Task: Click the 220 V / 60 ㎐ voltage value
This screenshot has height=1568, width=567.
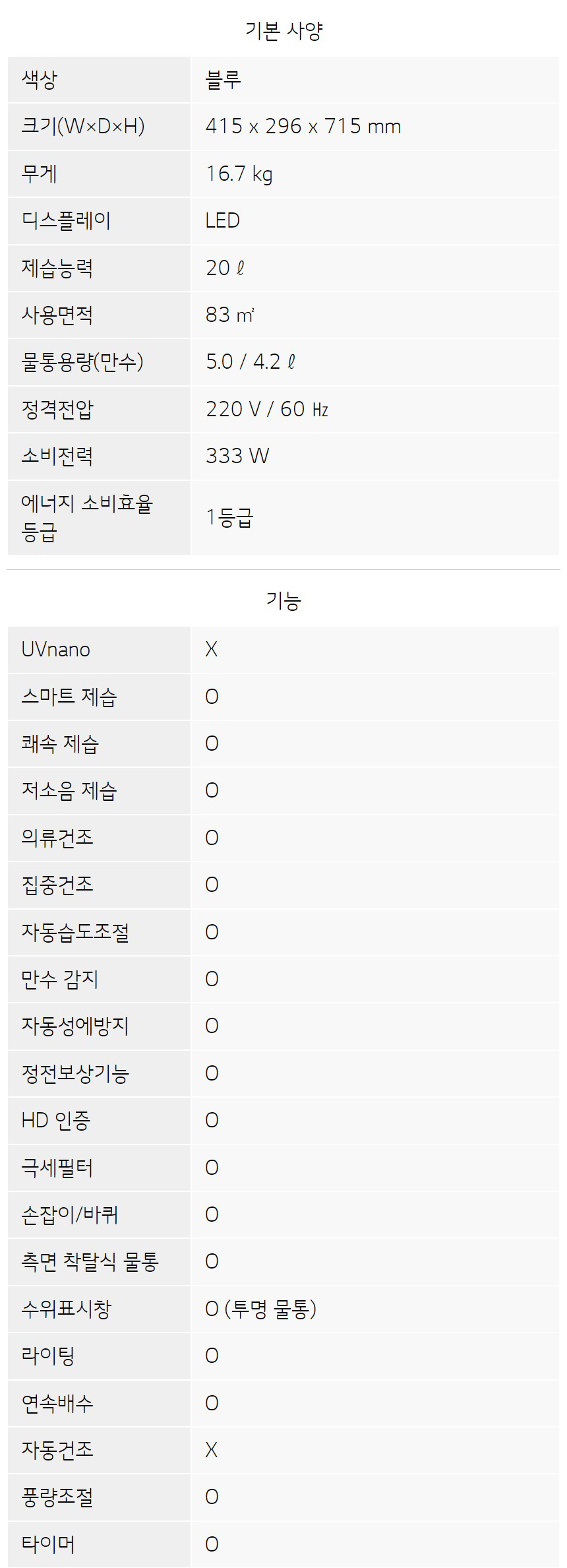Action: pyautogui.click(x=267, y=409)
